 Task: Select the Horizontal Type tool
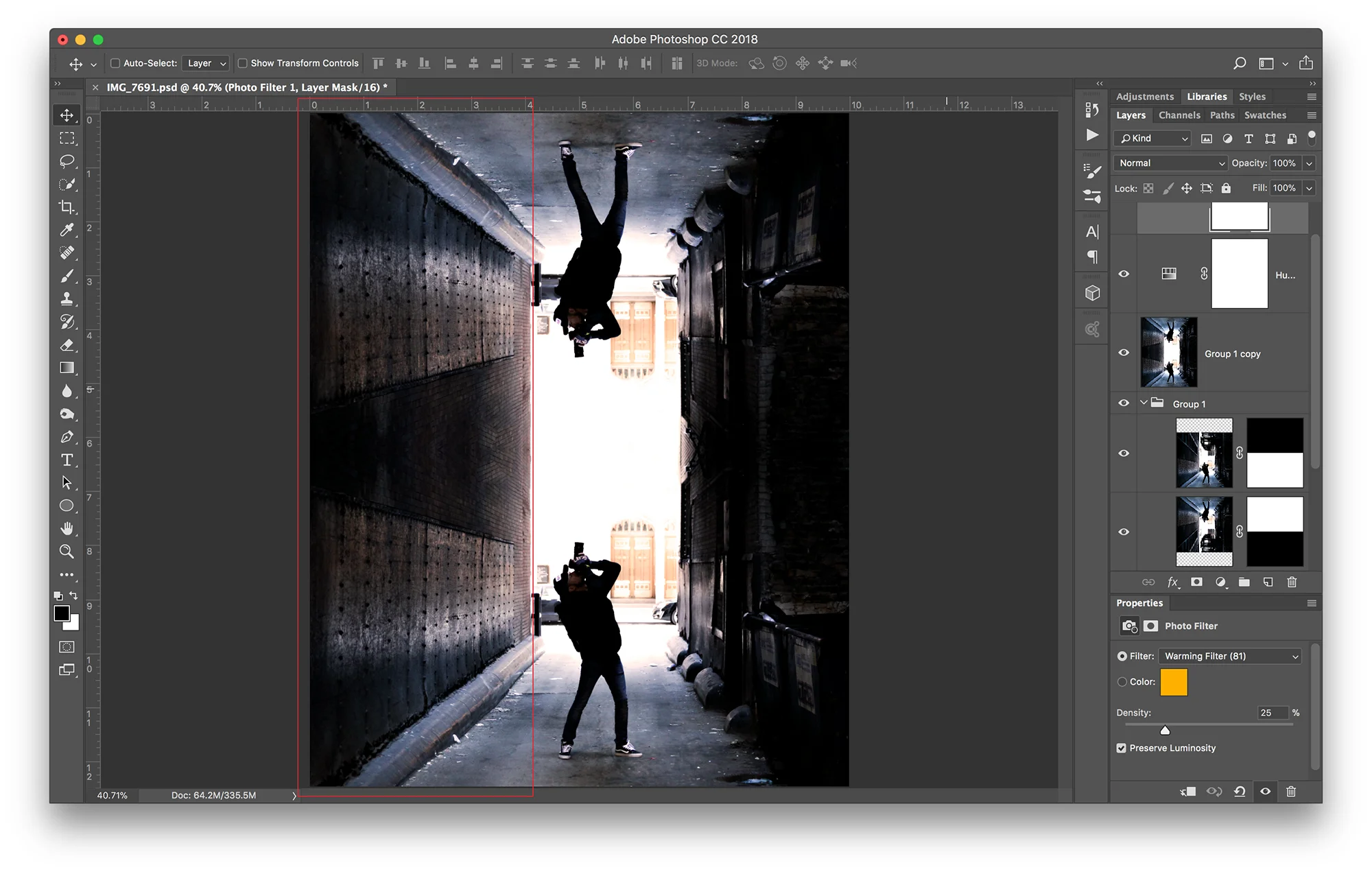click(x=67, y=460)
